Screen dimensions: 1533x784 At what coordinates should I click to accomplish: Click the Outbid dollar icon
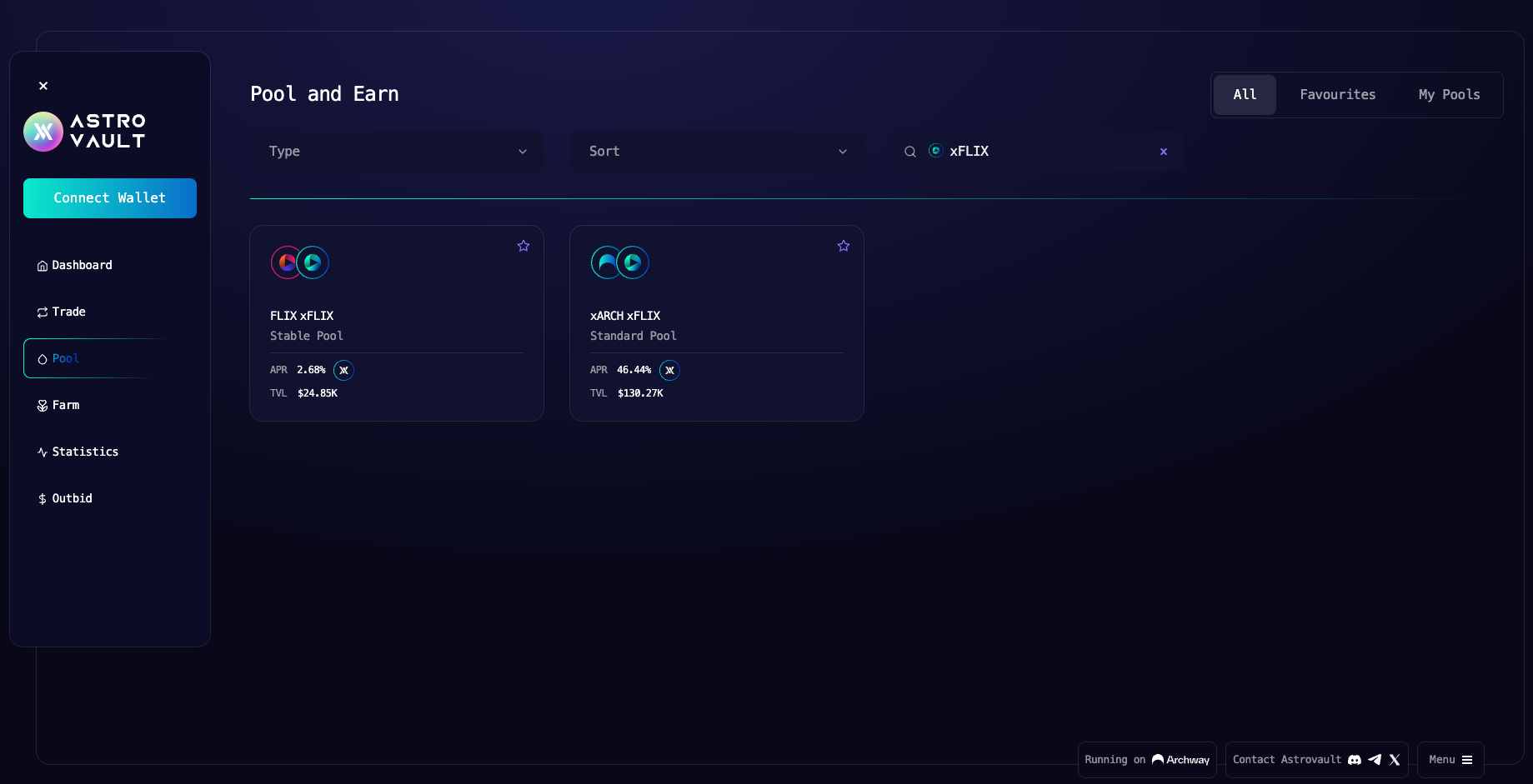pyautogui.click(x=43, y=499)
